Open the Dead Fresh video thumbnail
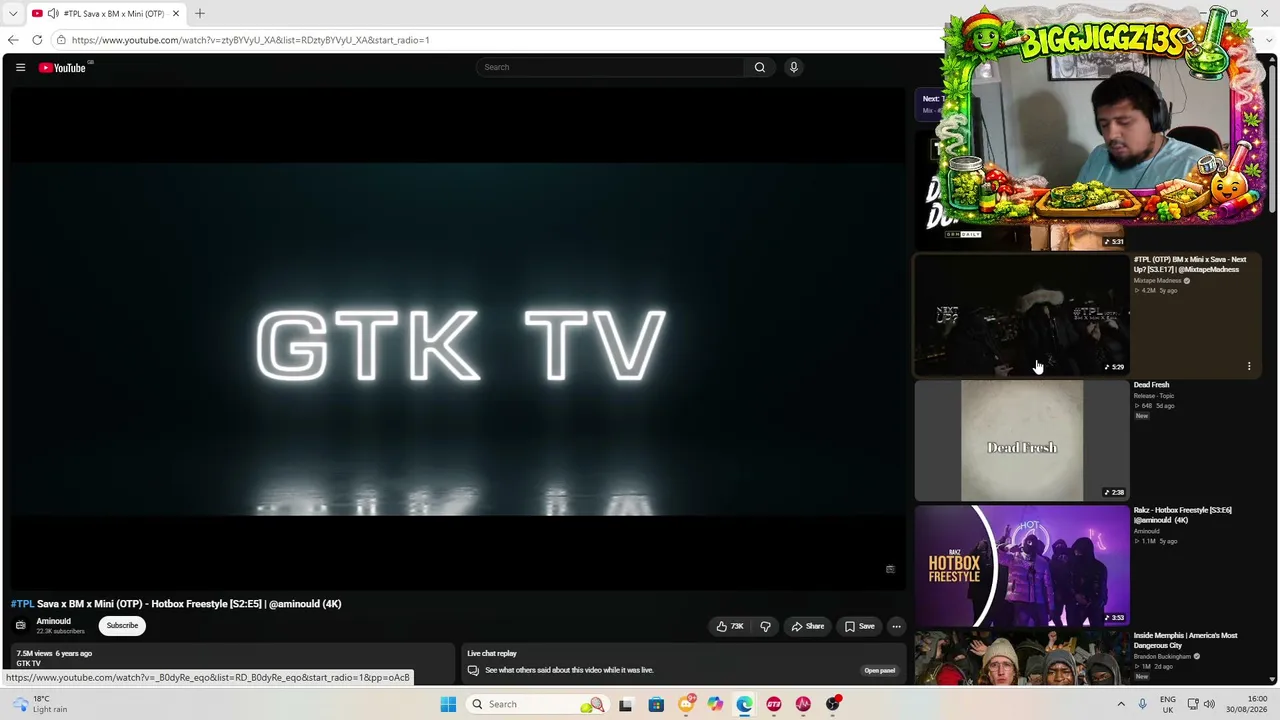The width and height of the screenshot is (1280, 720). (x=1022, y=441)
